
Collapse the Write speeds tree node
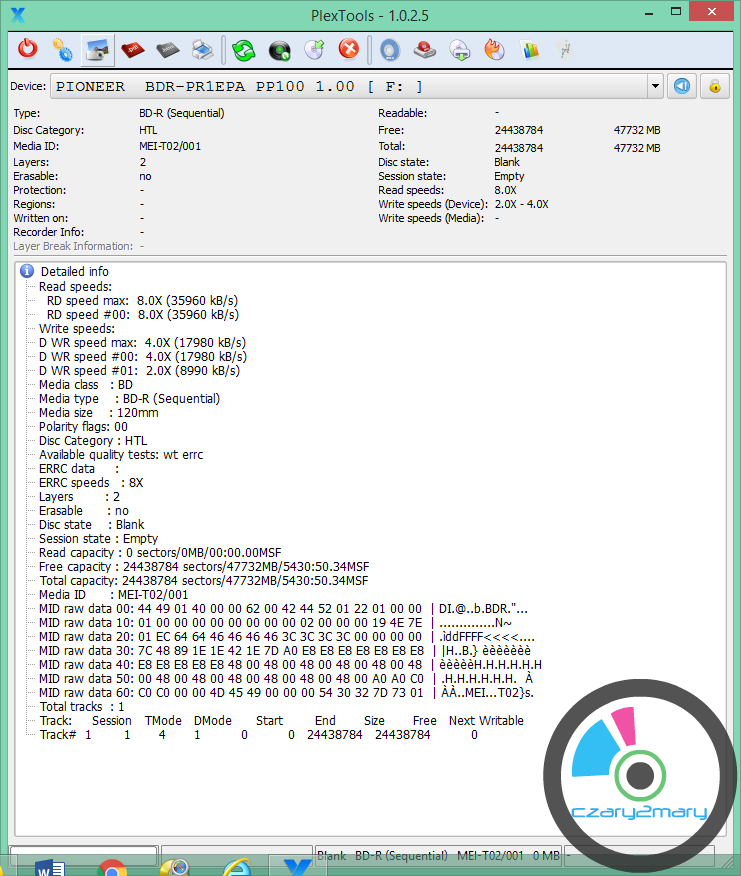(76, 328)
